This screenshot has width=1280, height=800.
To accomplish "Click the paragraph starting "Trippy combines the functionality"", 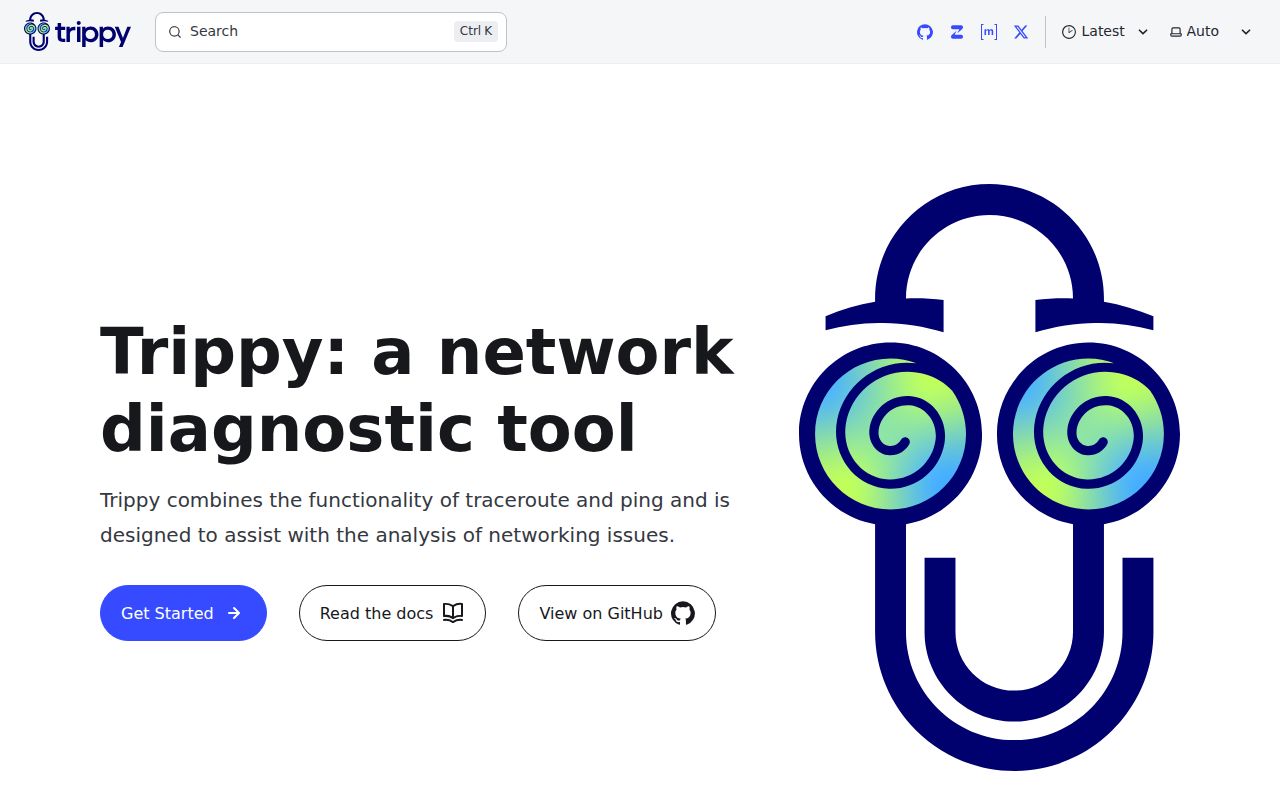I will point(415,517).
